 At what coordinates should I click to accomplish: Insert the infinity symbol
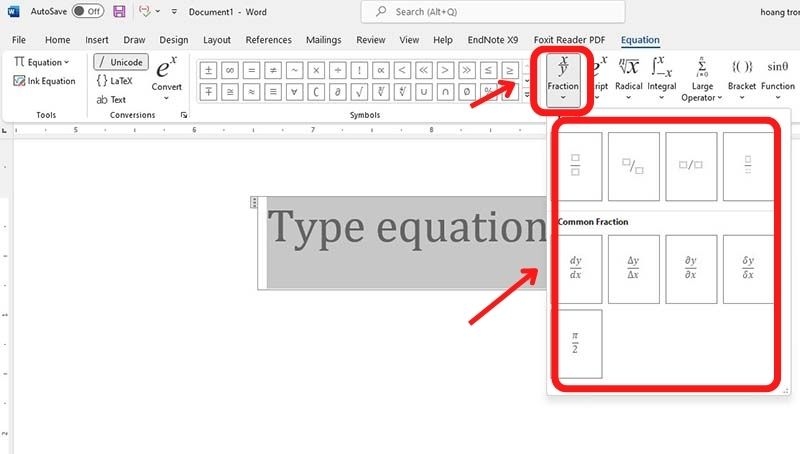pos(230,70)
